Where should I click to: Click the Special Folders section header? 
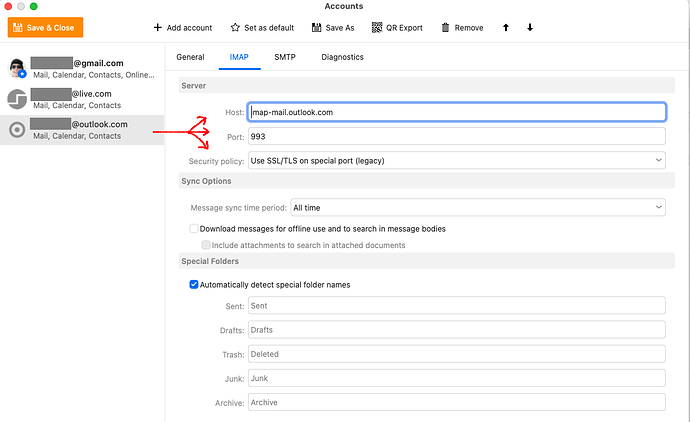[426, 261]
